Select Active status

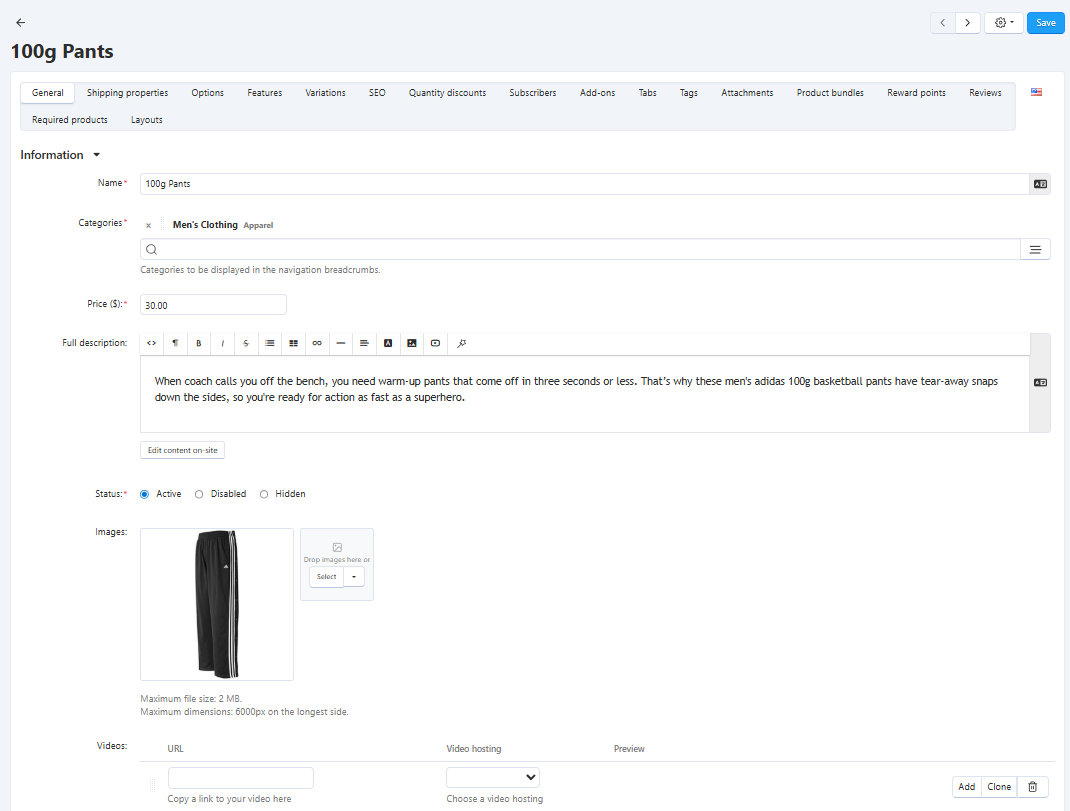pyautogui.click(x=145, y=494)
